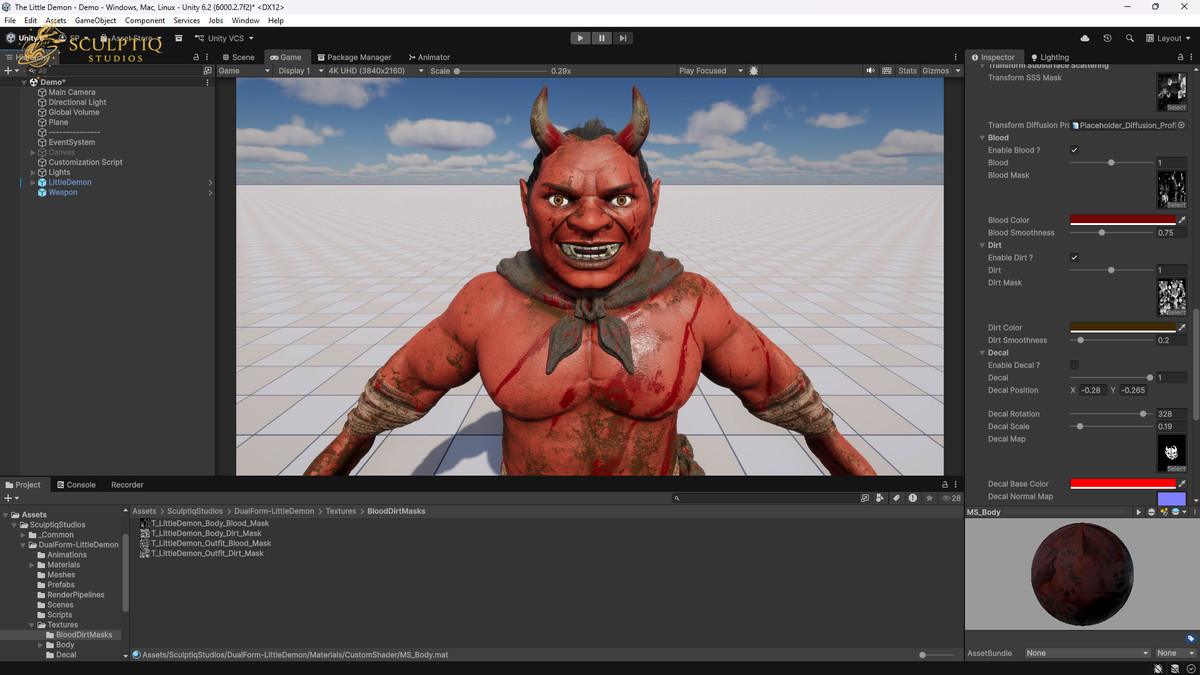This screenshot has width=1200, height=675.
Task: Switch to the Console tab
Action: click(x=75, y=485)
